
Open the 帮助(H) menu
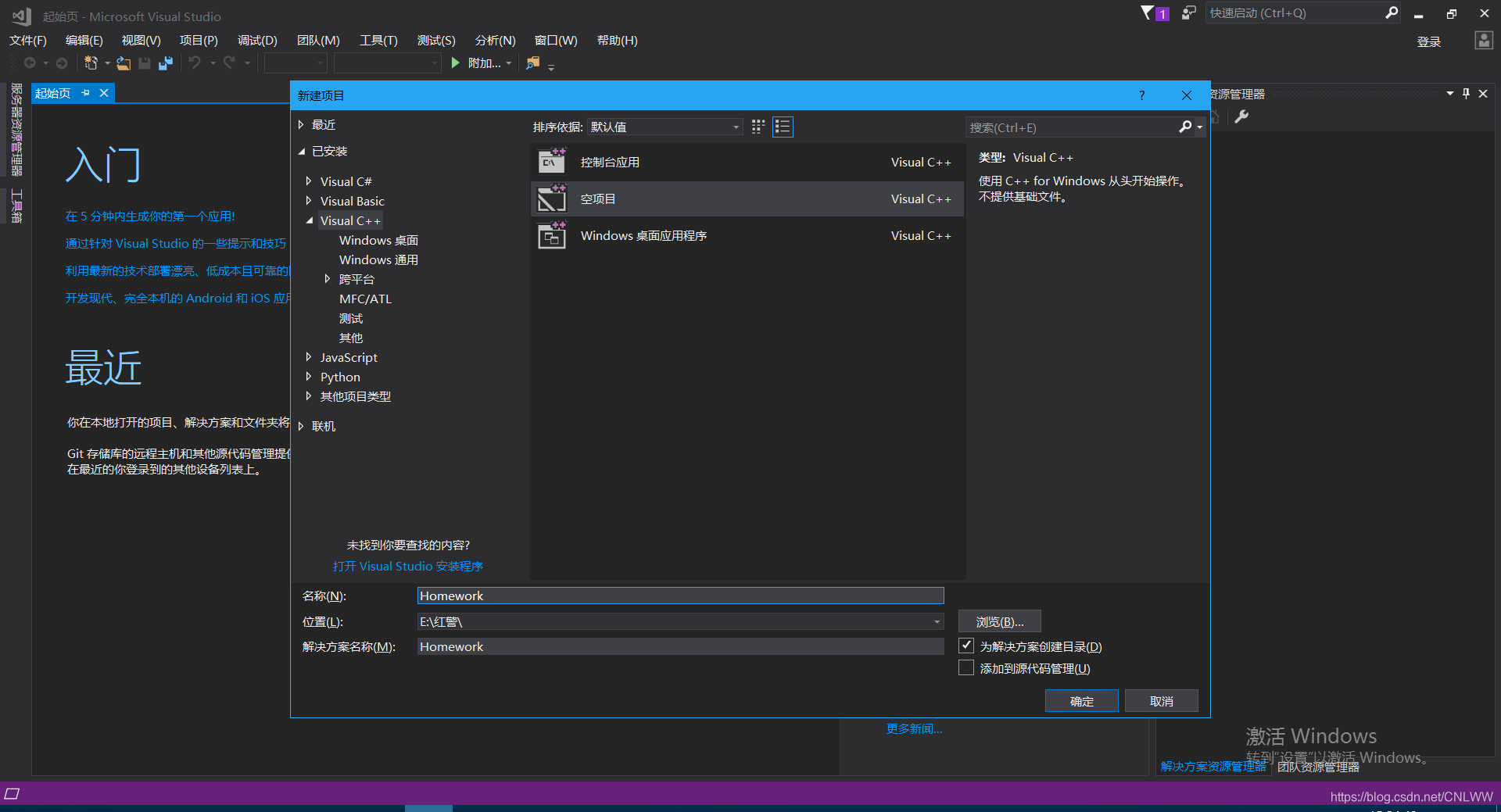tap(618, 41)
